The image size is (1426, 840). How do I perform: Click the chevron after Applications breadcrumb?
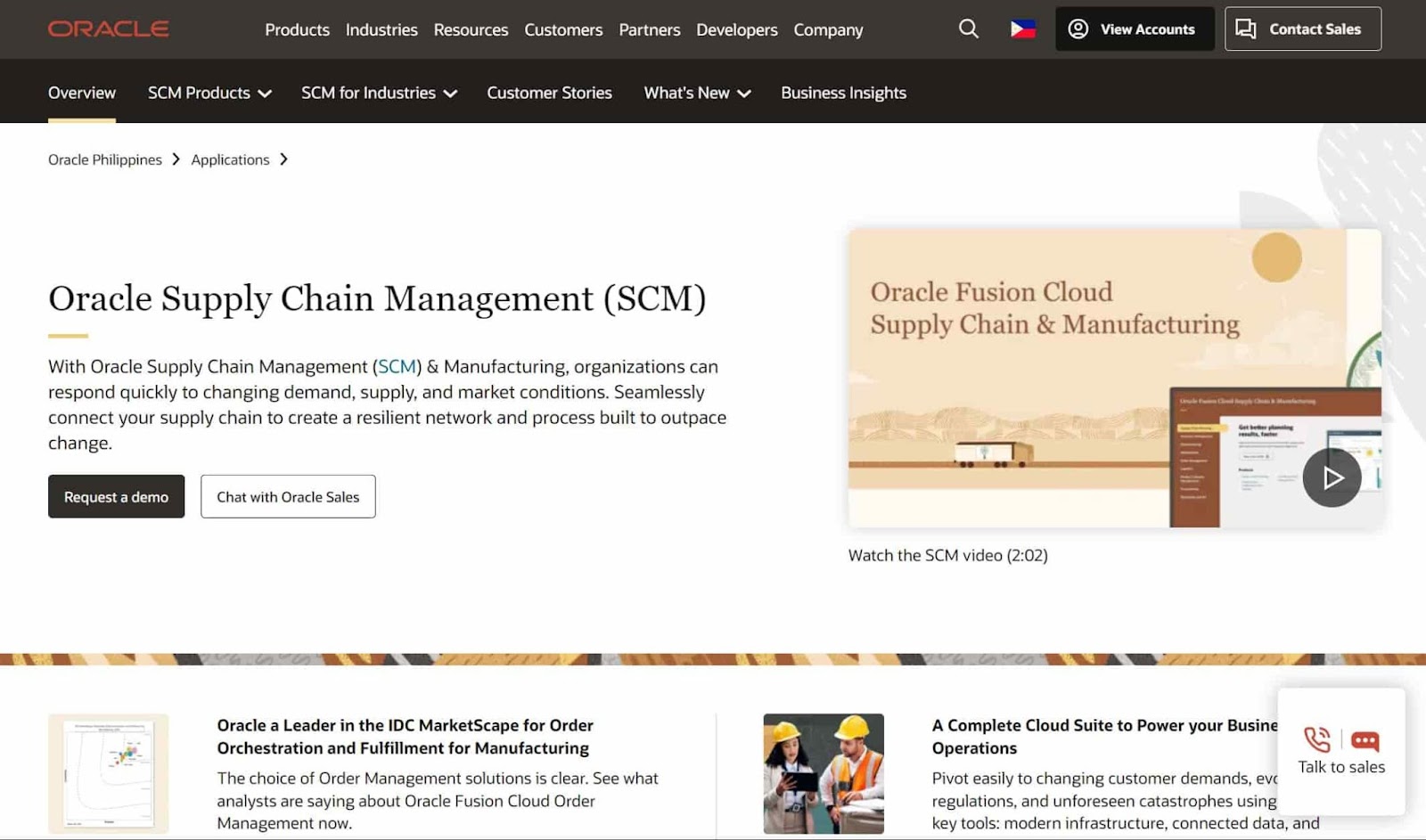tap(283, 159)
